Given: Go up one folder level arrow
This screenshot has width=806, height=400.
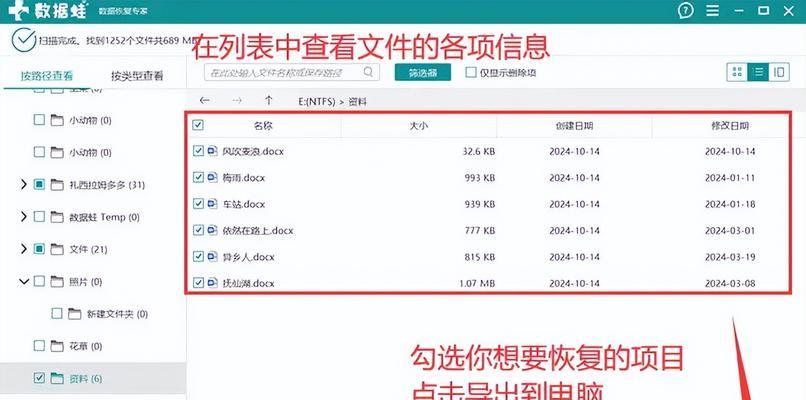Looking at the screenshot, I should coord(268,101).
